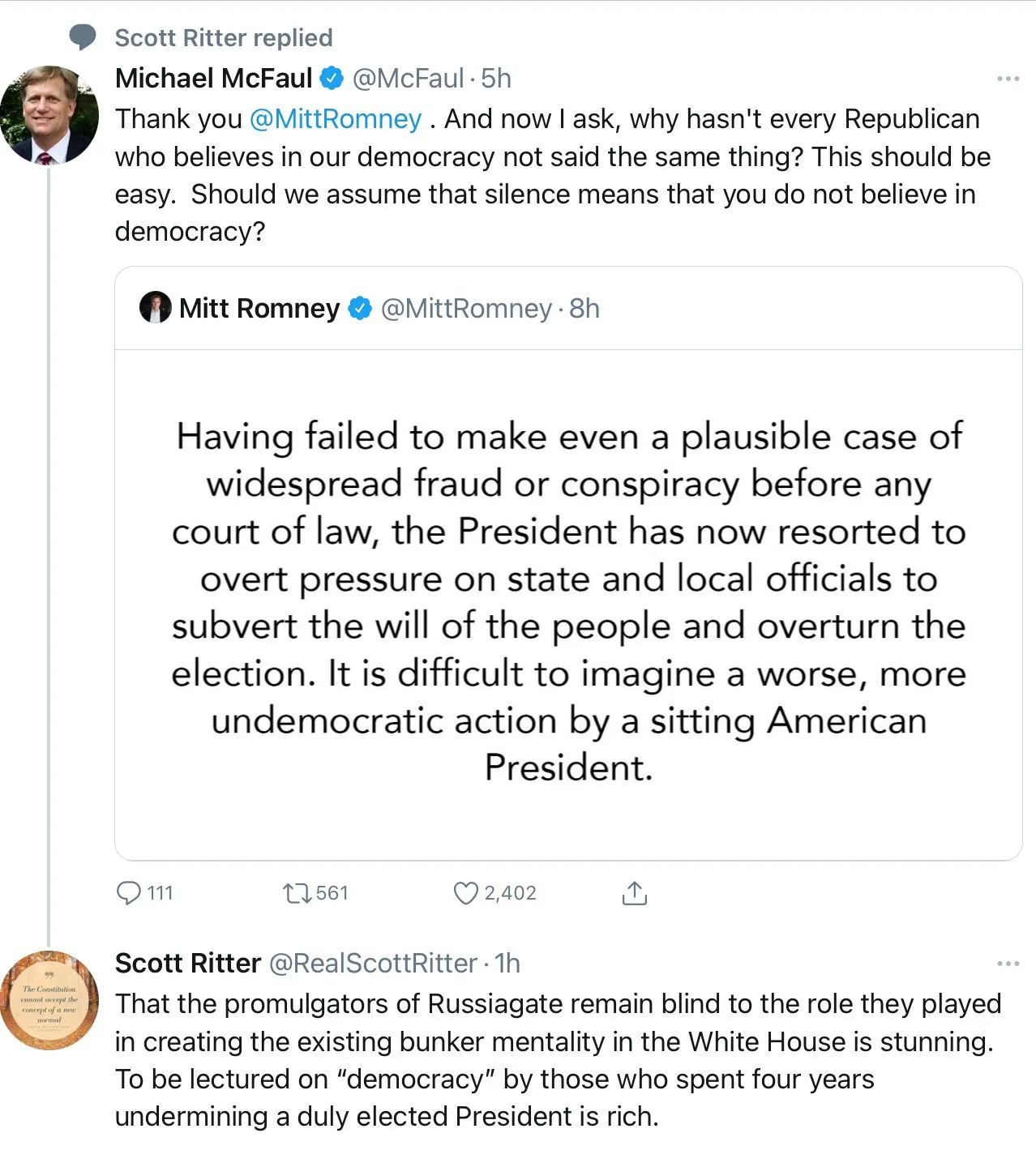
Task: Reply to Michael McFaul's tweet
Action: 130,893
